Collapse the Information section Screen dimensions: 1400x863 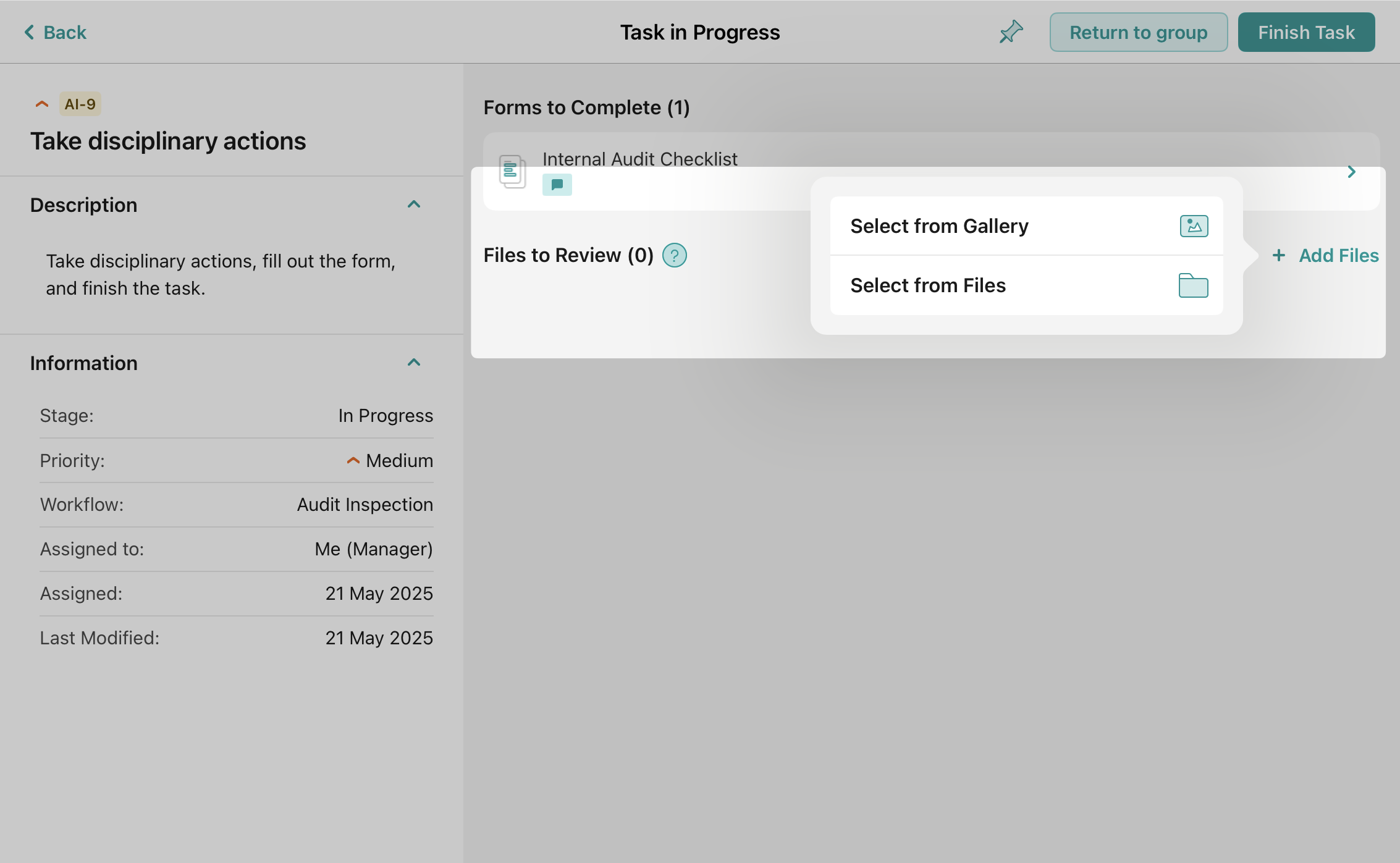point(414,363)
